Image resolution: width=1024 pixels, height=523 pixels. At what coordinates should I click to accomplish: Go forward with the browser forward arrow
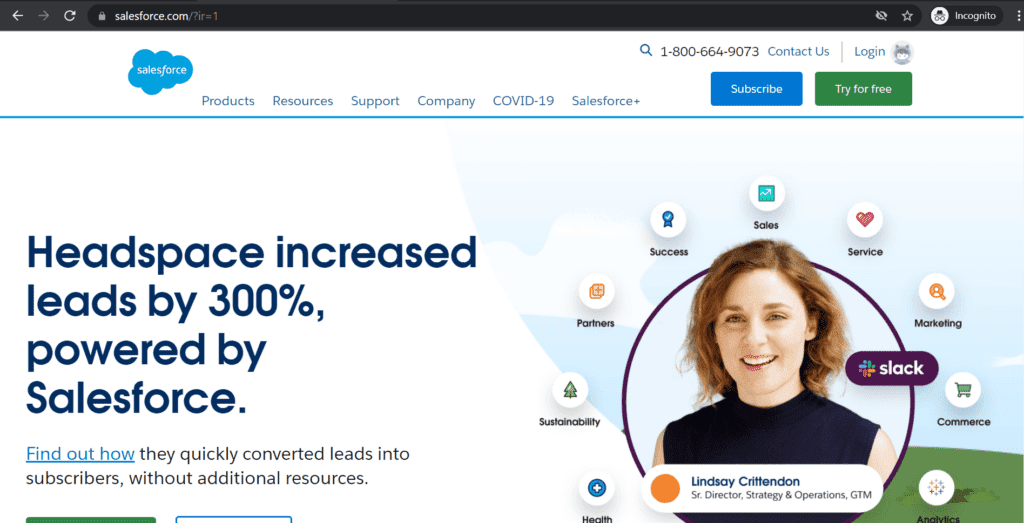[44, 16]
